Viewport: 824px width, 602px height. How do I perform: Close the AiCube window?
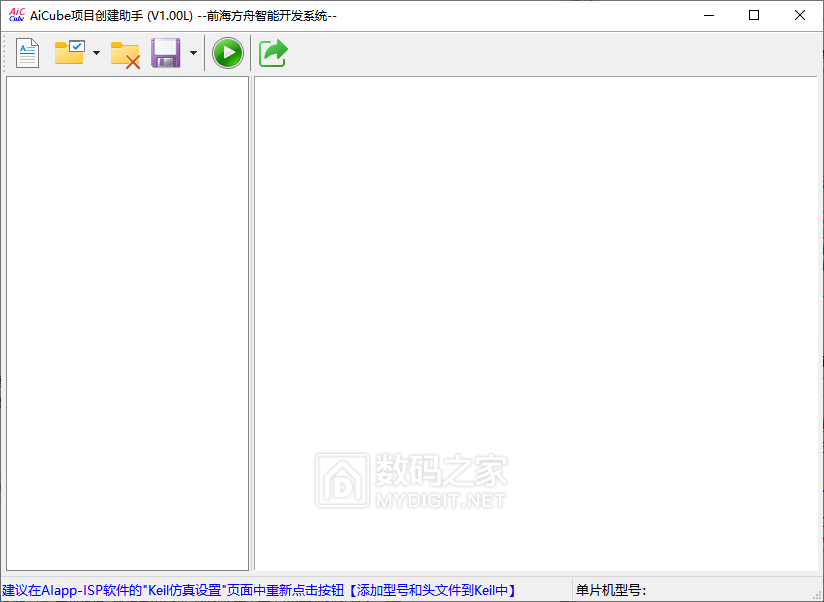(x=800, y=15)
